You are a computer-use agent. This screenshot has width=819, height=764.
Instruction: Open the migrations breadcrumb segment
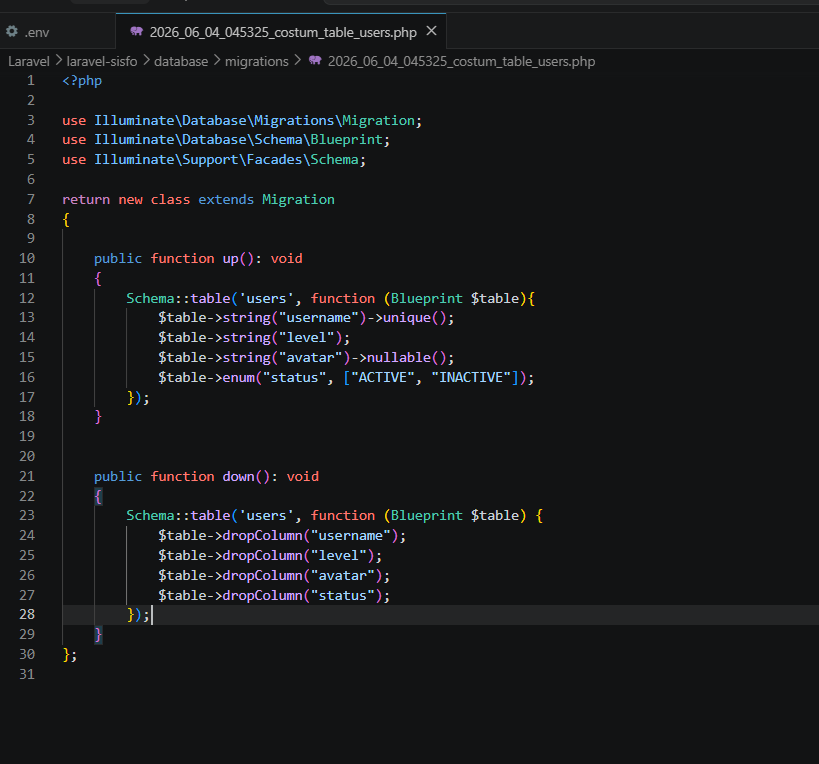click(x=256, y=61)
